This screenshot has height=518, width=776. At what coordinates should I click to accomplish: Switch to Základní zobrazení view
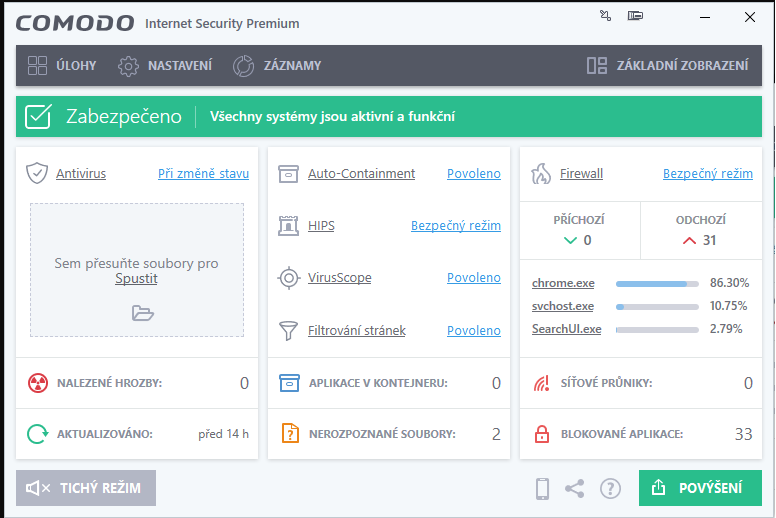(x=667, y=66)
